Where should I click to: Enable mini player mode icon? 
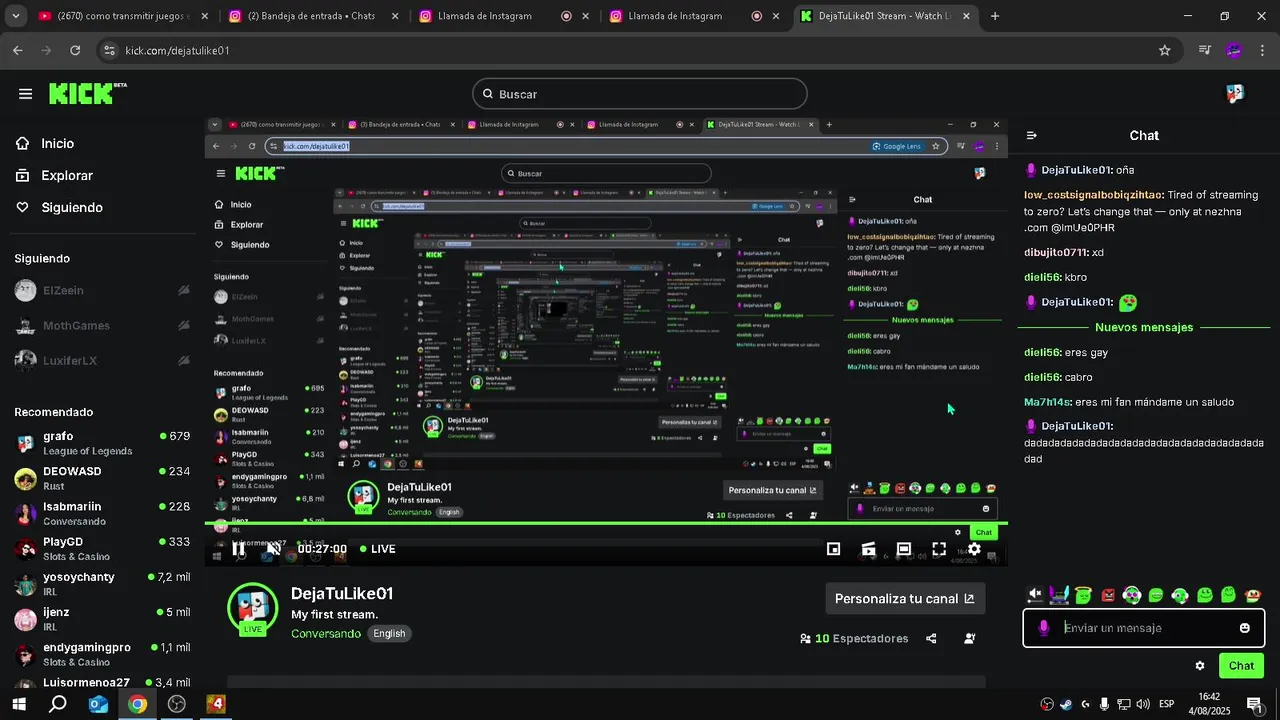[x=833, y=549]
